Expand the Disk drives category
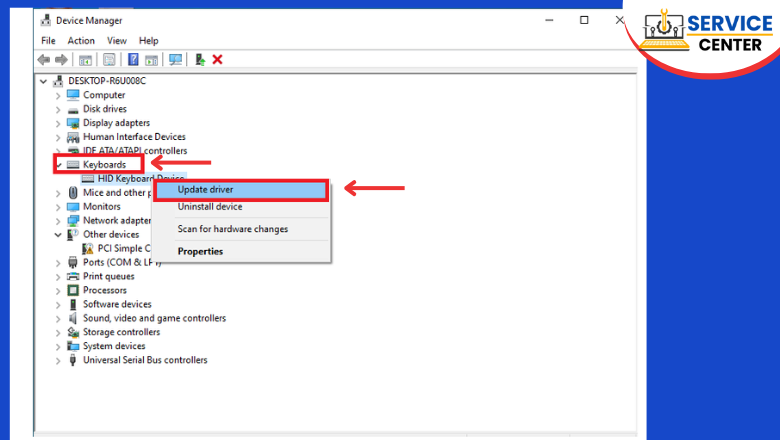The height and width of the screenshot is (440, 780). click(58, 109)
